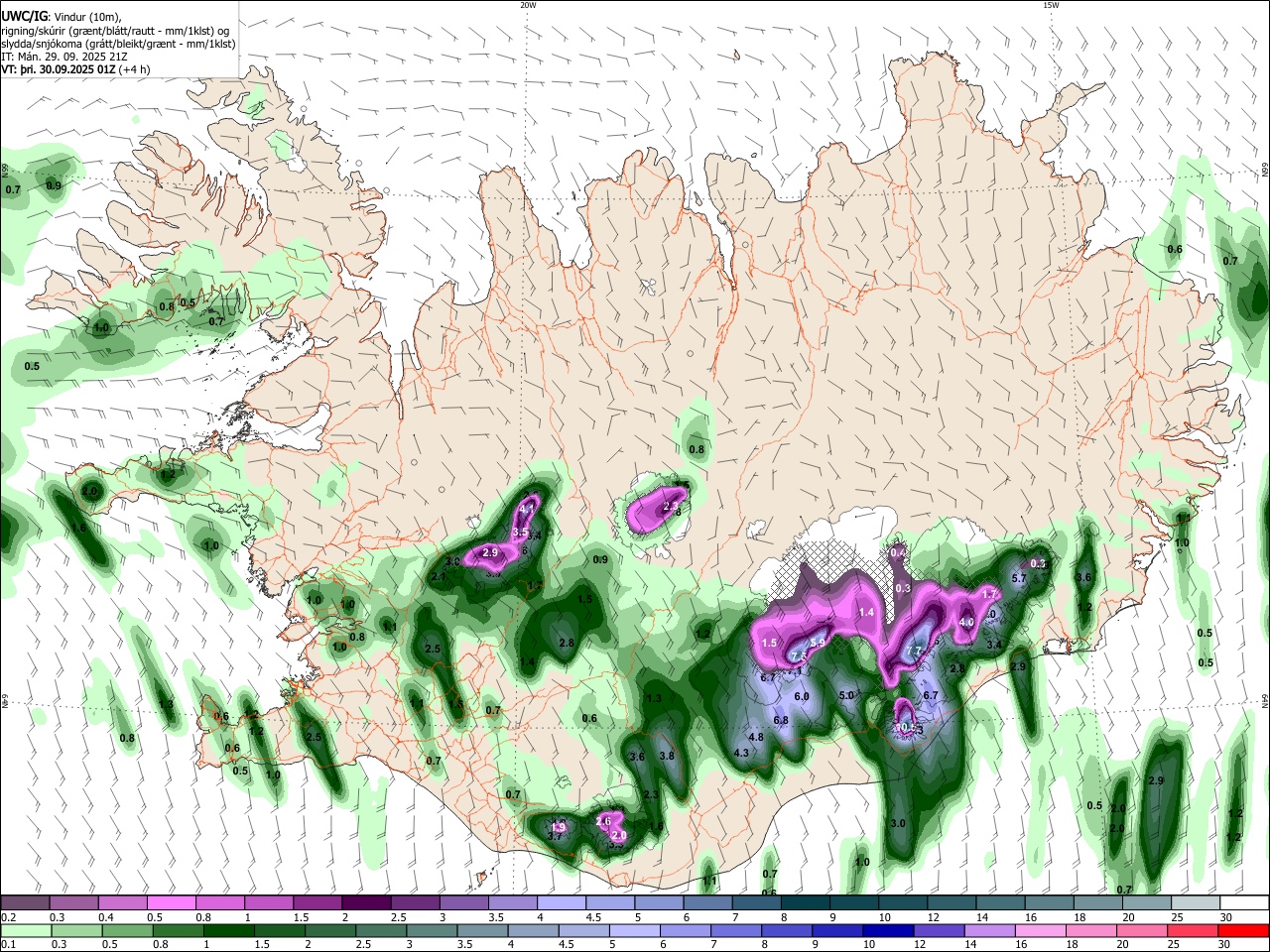Click the 'UWC/IG' title text
This screenshot has height=952, width=1270.
23,16
